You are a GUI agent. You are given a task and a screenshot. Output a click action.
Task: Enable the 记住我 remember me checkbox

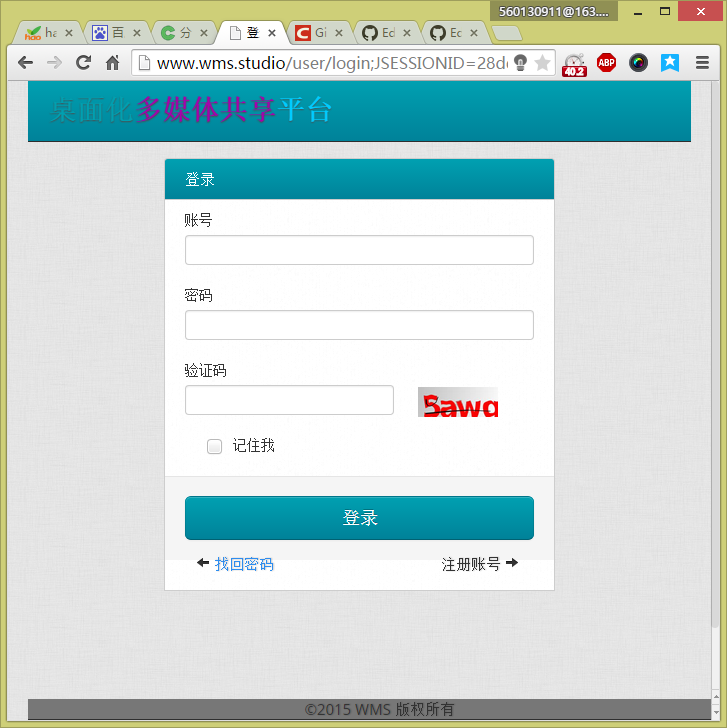pos(214,446)
